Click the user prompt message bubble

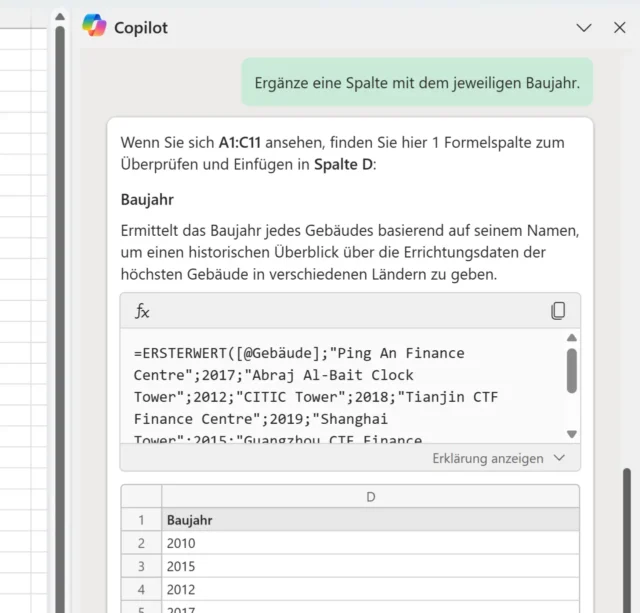click(416, 82)
